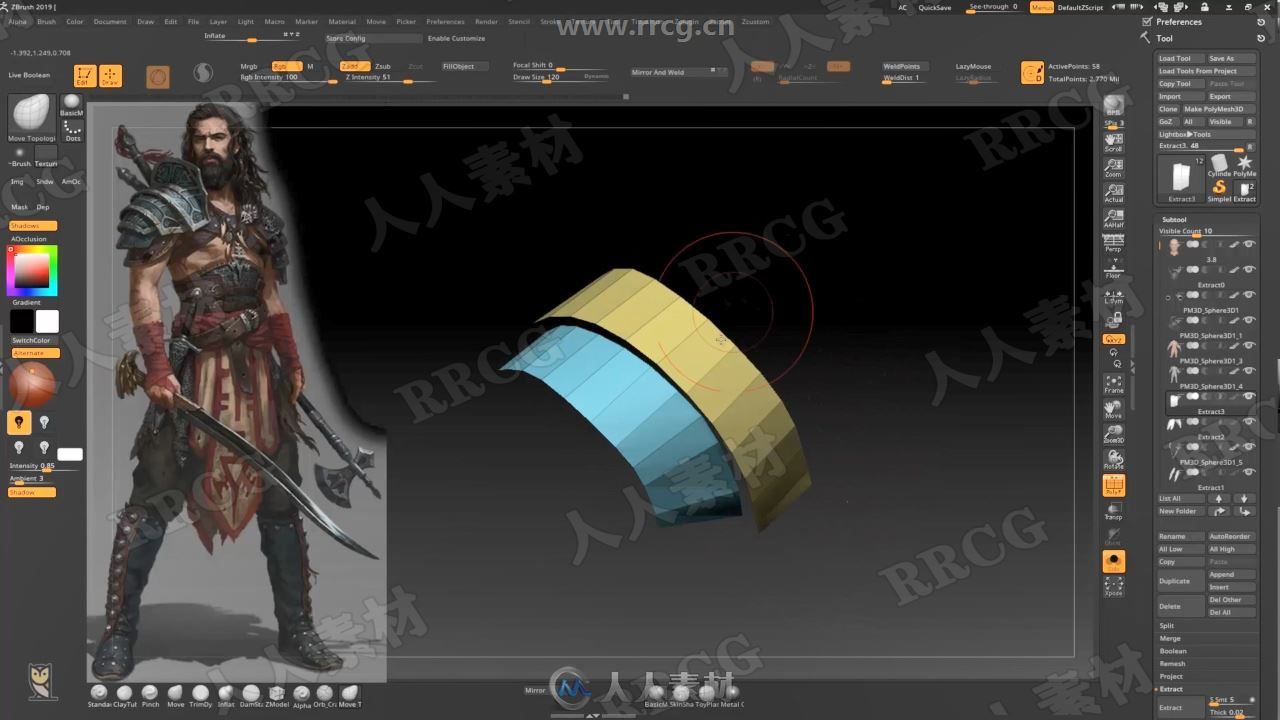The width and height of the screenshot is (1280, 720).
Task: Activate Edit mode button
Action: click(x=85, y=76)
